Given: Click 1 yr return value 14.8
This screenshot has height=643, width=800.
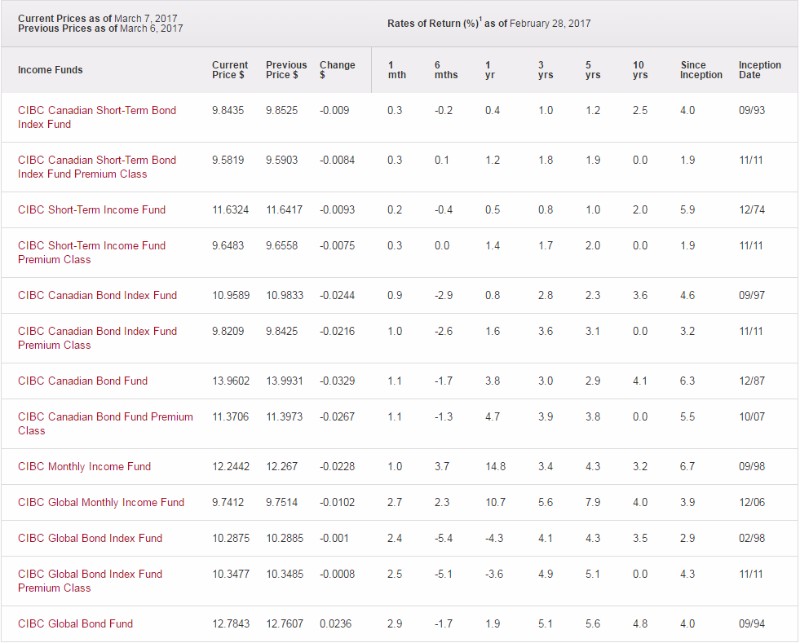Looking at the screenshot, I should (x=495, y=466).
